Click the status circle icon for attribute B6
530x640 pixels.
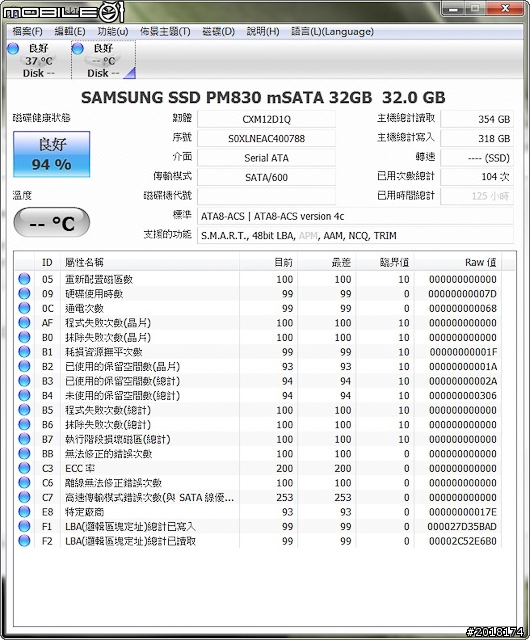coord(24,424)
